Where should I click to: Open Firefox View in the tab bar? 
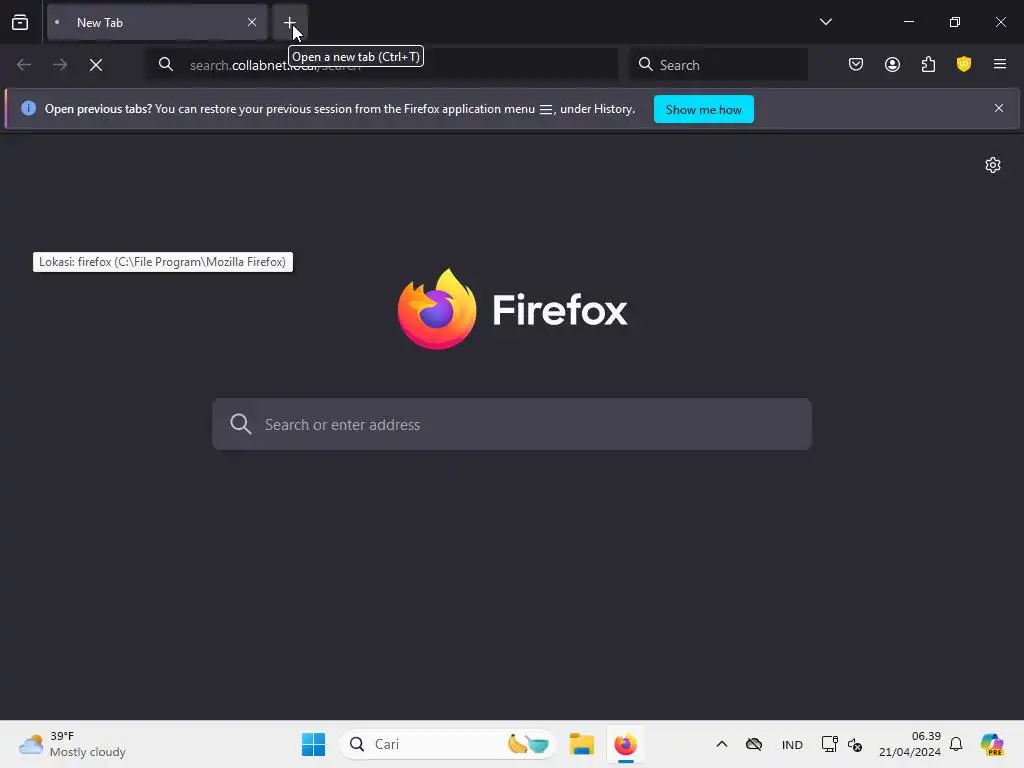click(20, 22)
